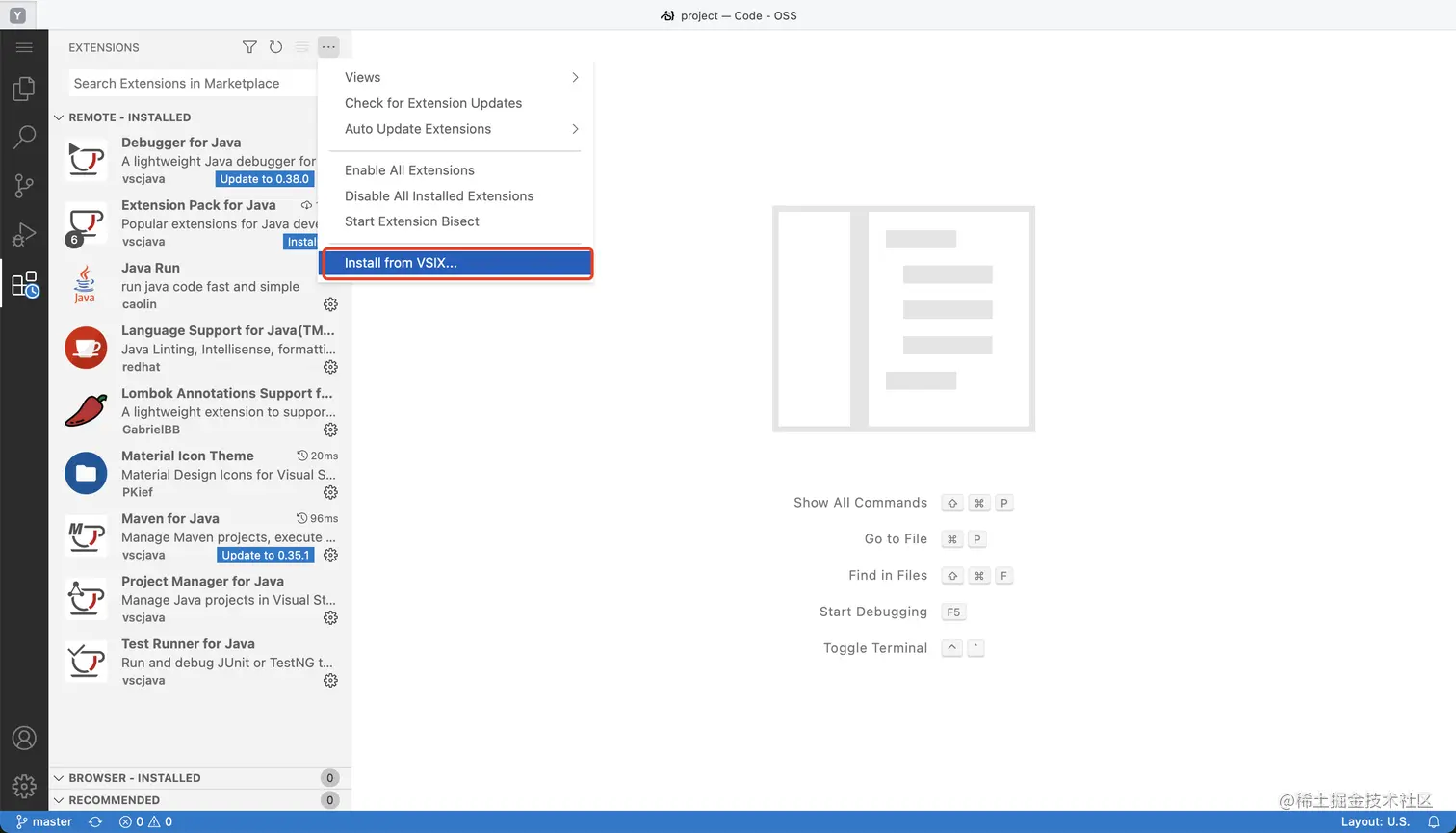The height and width of the screenshot is (833, 1456).
Task: Open the Explorer view in activity bar
Action: click(x=24, y=90)
